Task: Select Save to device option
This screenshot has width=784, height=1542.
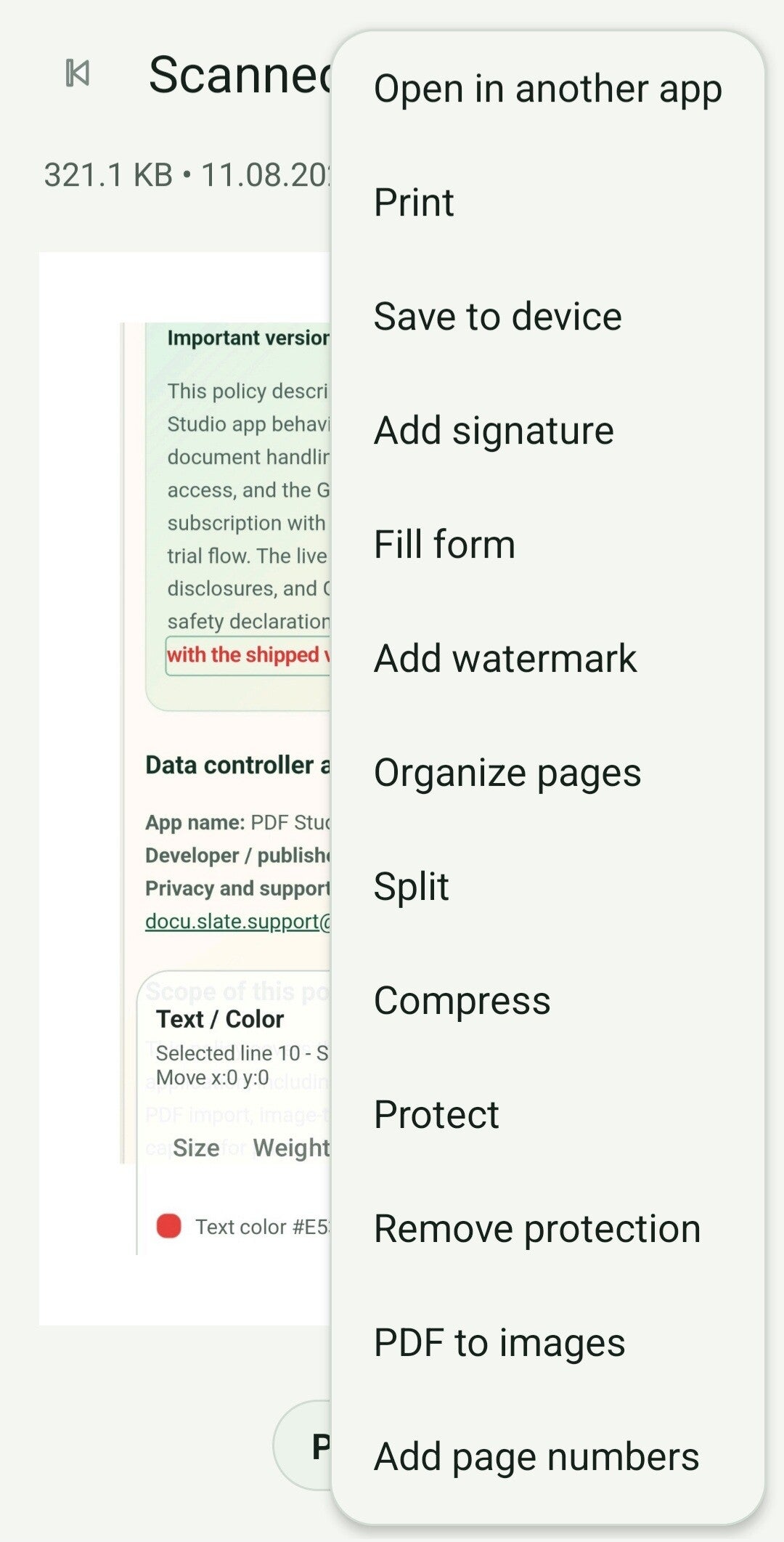Action: click(548, 317)
